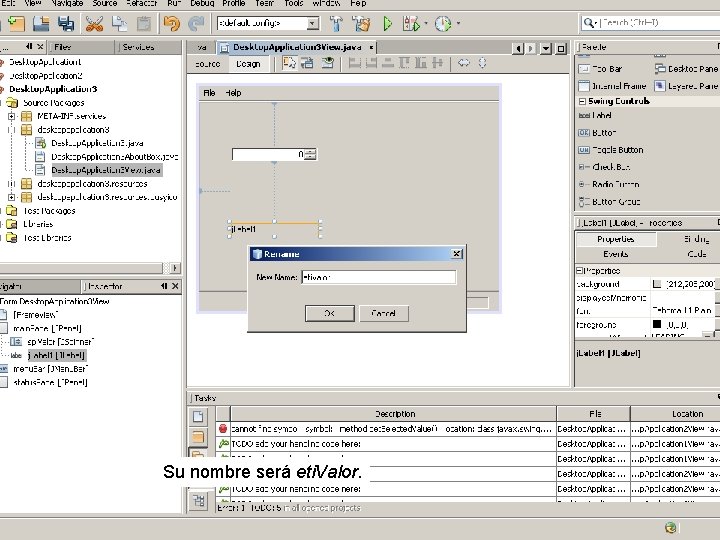Click the Paste clipboard icon
Screen dimensions: 720x540
coord(144,24)
